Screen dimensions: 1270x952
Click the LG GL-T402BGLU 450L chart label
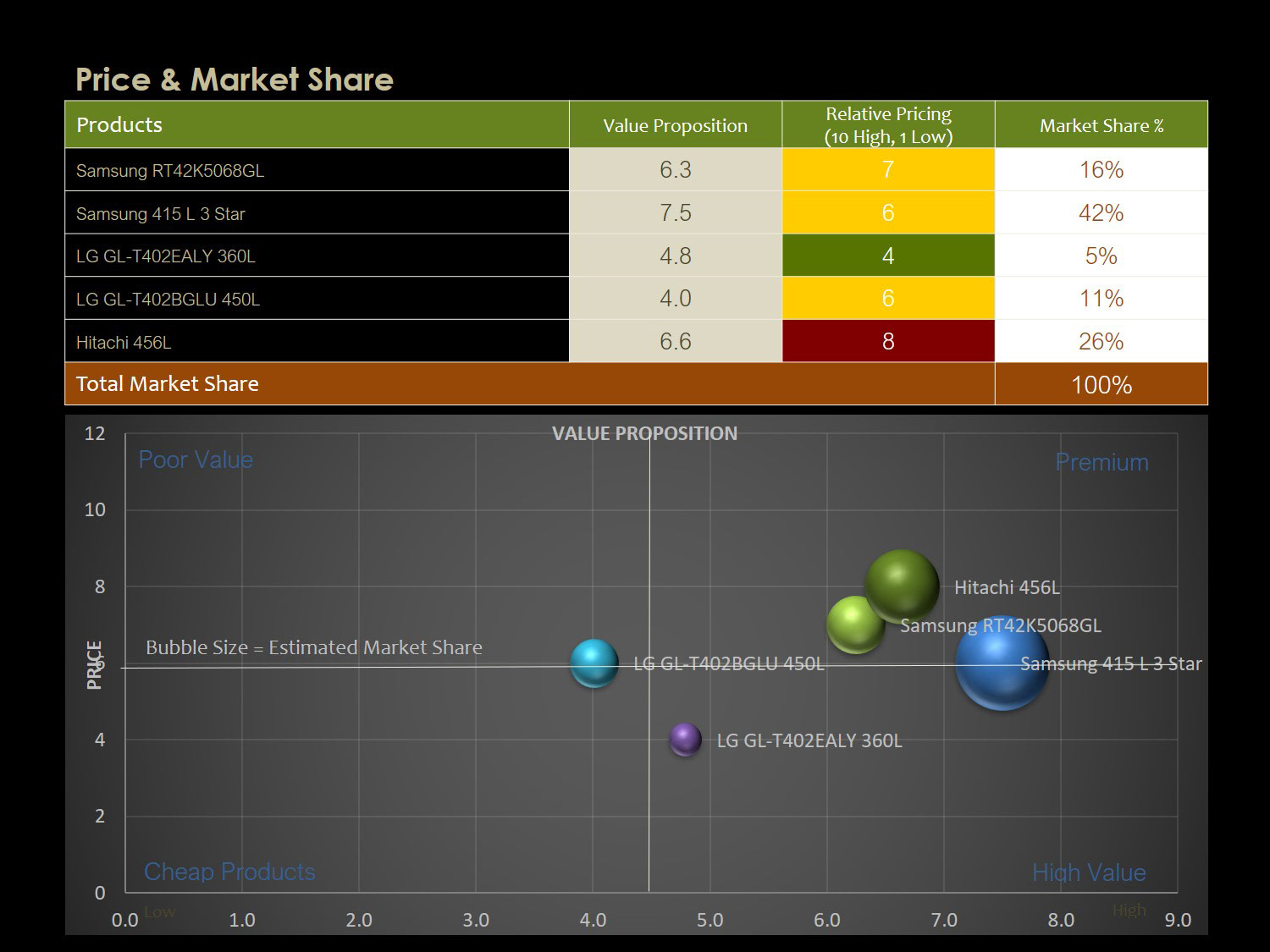729,663
